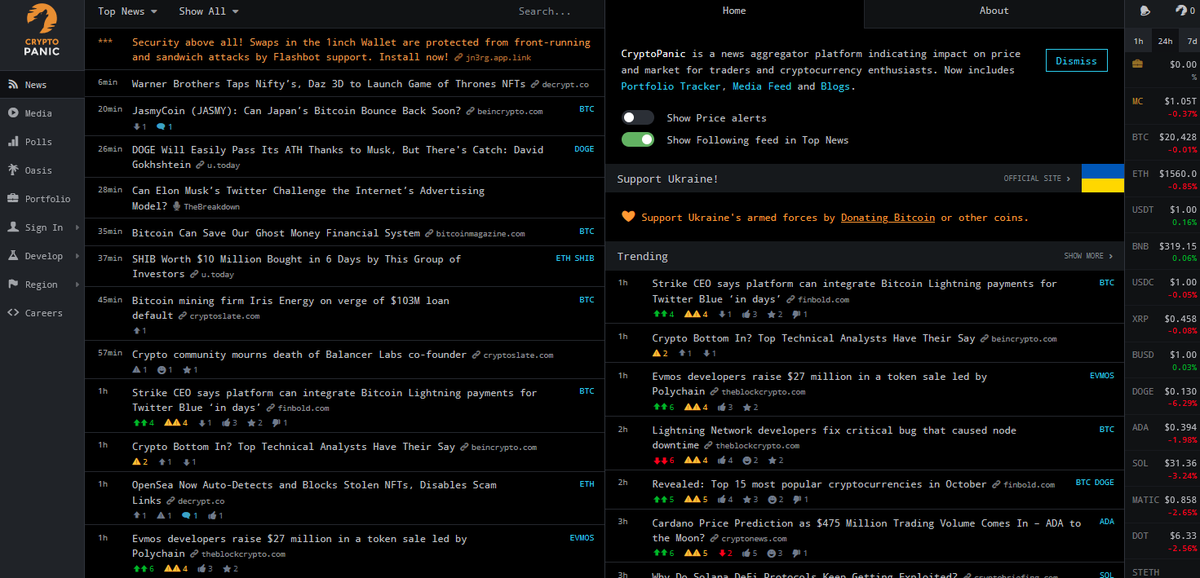The image size is (1200, 578).
Task: Click the portfolio briefcase icon in price ticker
Action: (1138, 64)
